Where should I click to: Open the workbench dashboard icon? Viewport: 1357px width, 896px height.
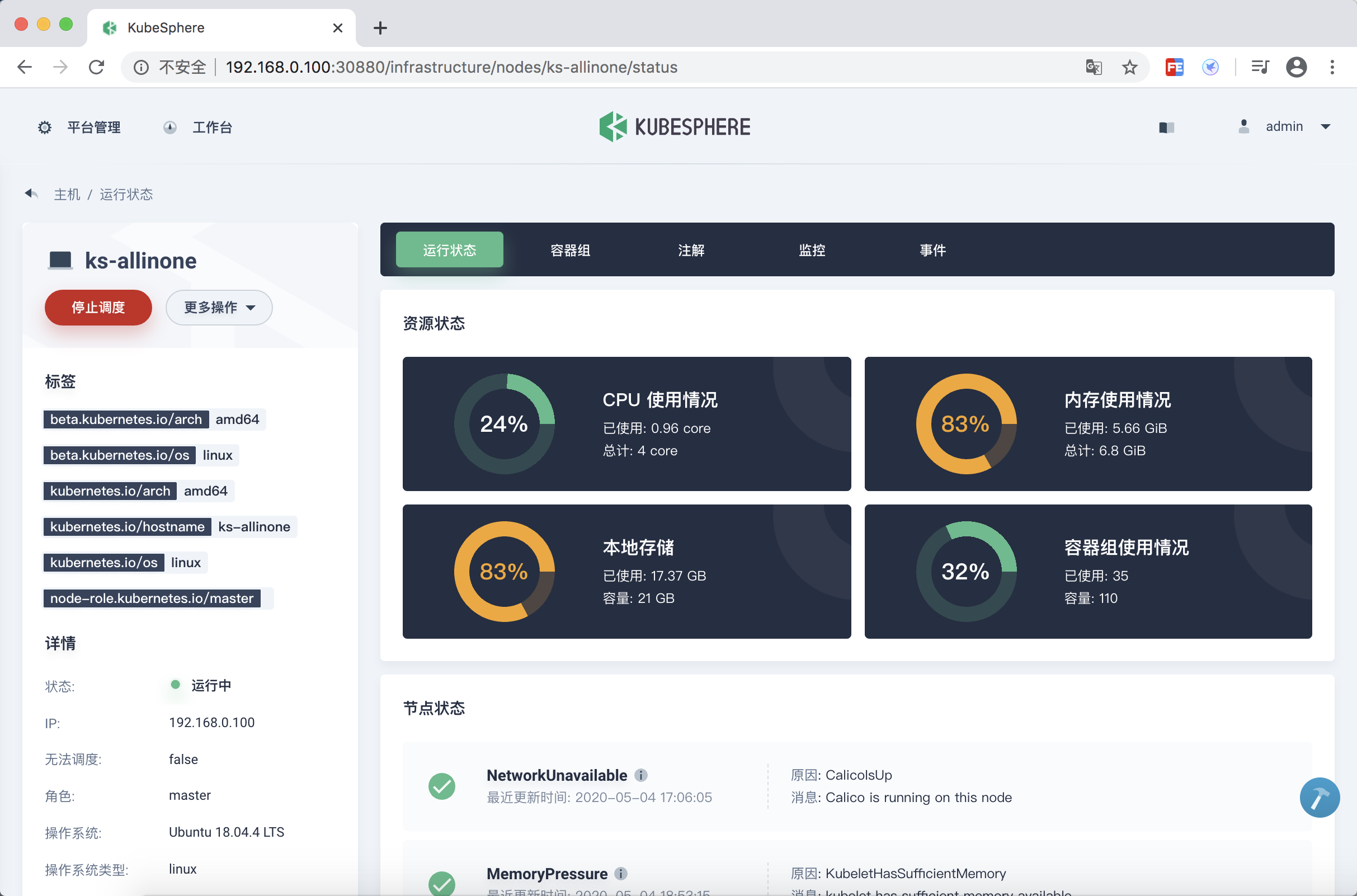pos(169,128)
